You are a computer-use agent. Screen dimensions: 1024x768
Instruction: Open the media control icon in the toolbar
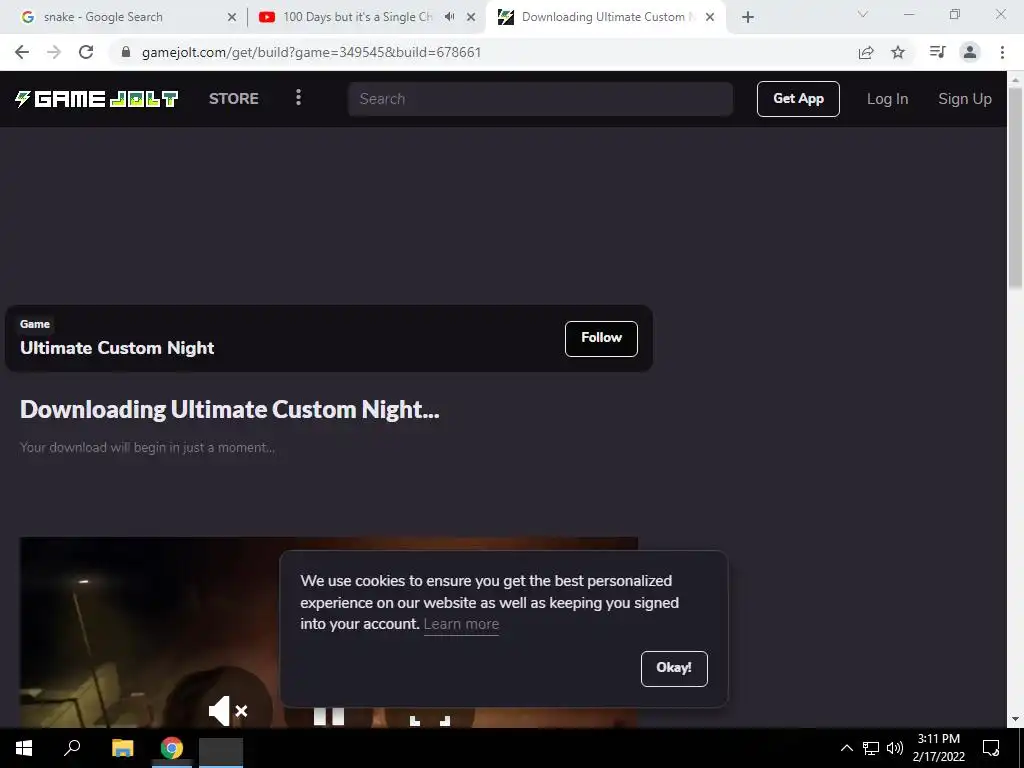[937, 52]
